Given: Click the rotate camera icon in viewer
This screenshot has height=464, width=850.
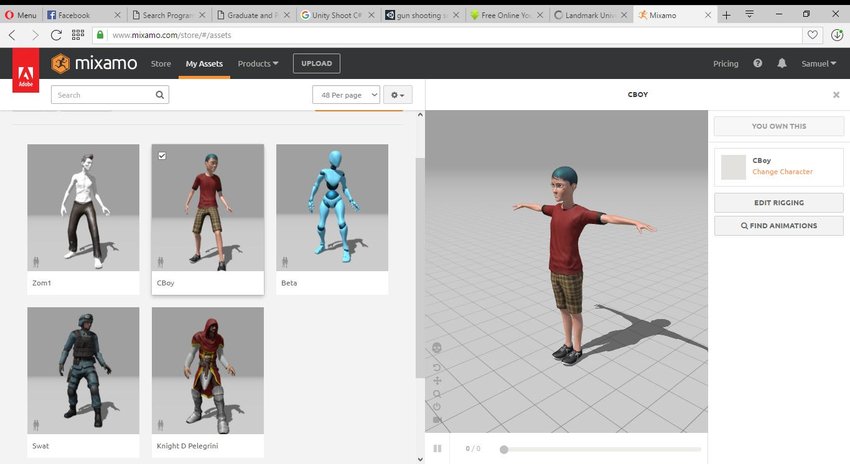Looking at the screenshot, I should [437, 367].
